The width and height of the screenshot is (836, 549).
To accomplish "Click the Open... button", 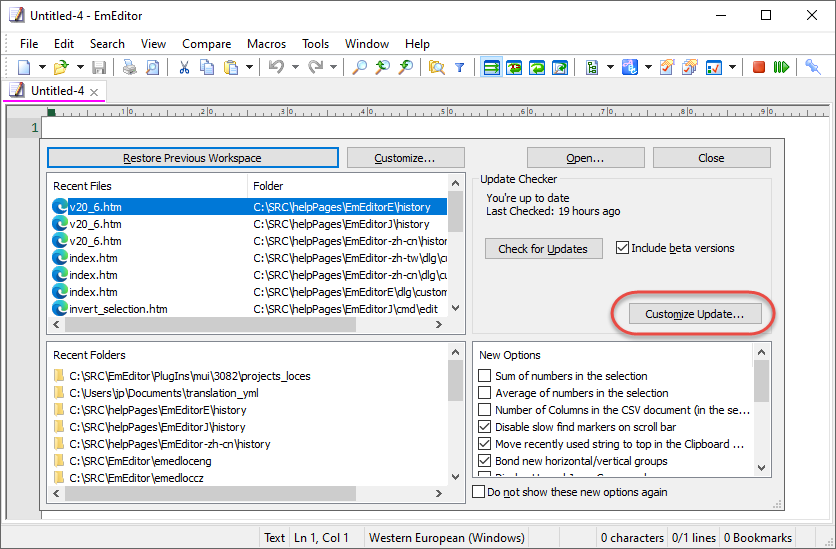I will click(585, 158).
